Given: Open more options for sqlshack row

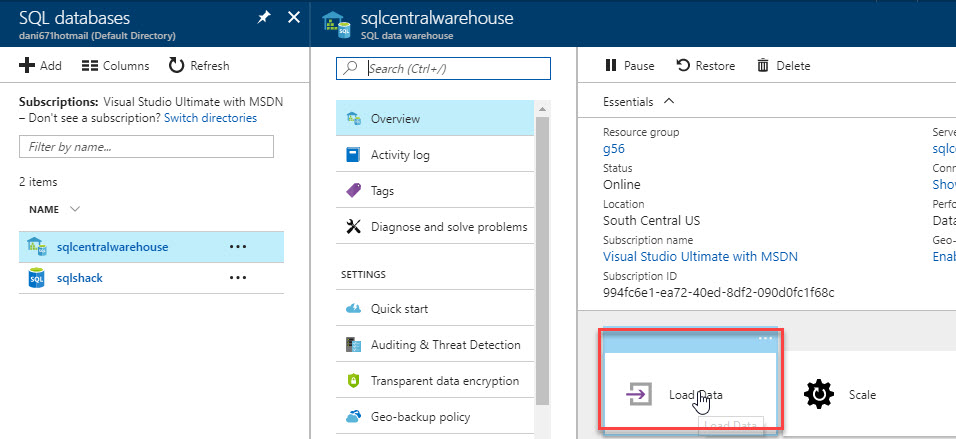Looking at the screenshot, I should coord(238,278).
